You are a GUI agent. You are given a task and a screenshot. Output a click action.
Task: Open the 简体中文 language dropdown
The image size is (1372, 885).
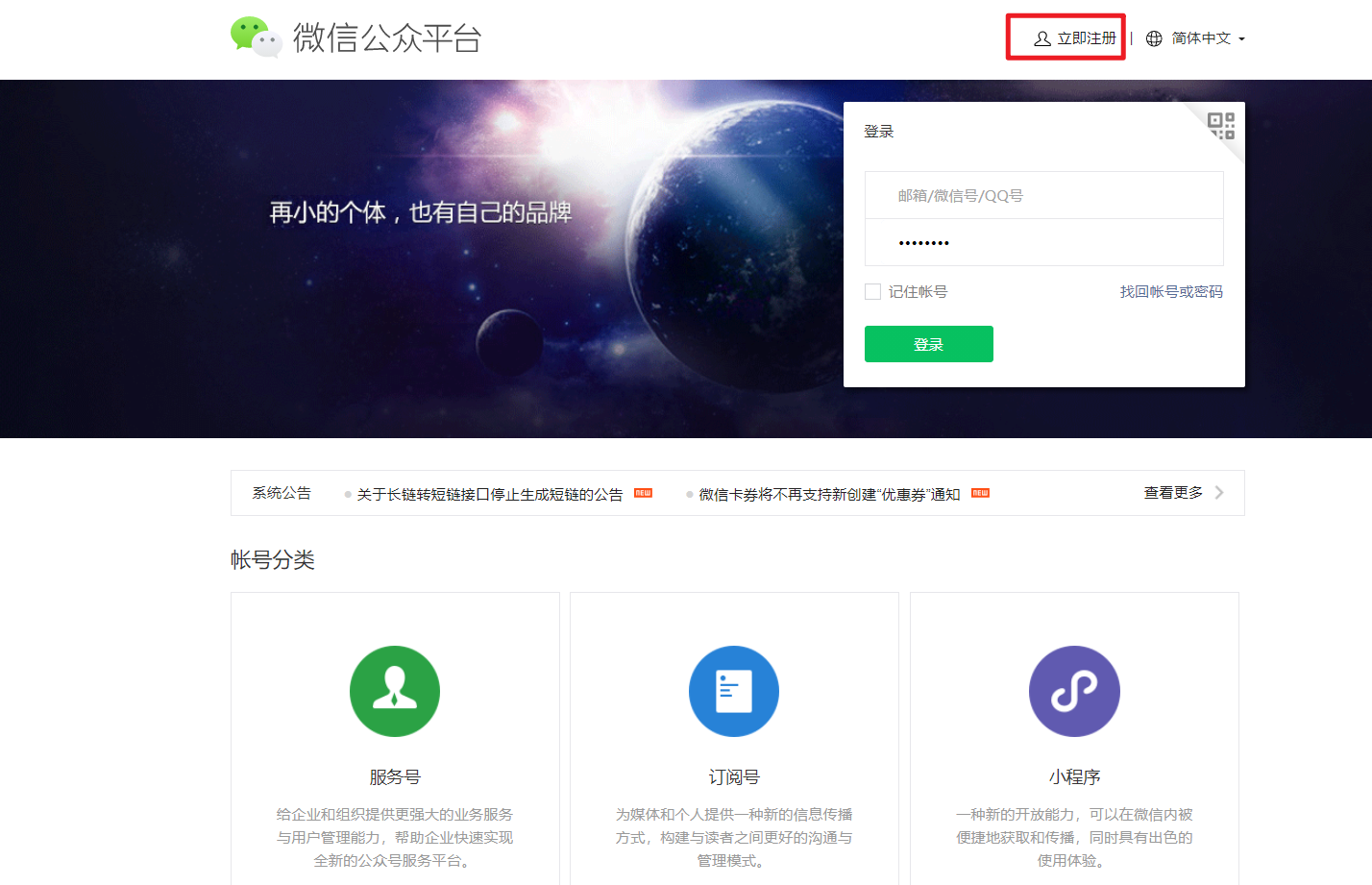tap(1208, 38)
